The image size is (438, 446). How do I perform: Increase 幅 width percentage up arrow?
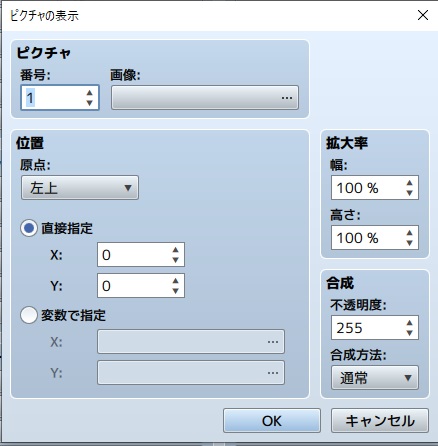[410, 183]
